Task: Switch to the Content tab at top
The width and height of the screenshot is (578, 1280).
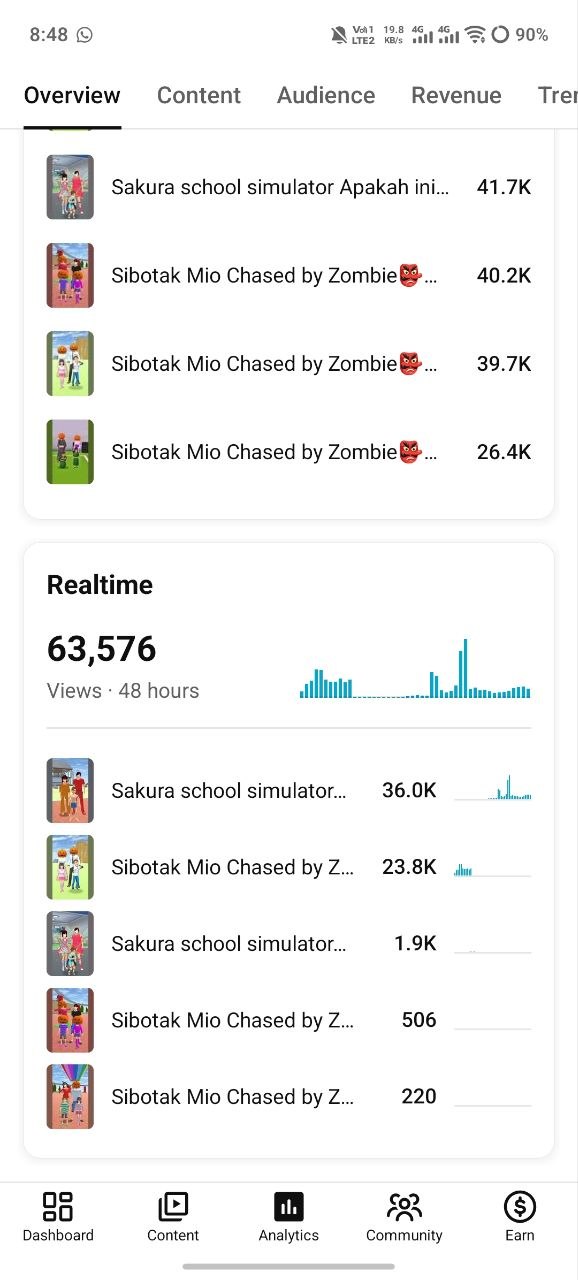Action: (x=199, y=95)
